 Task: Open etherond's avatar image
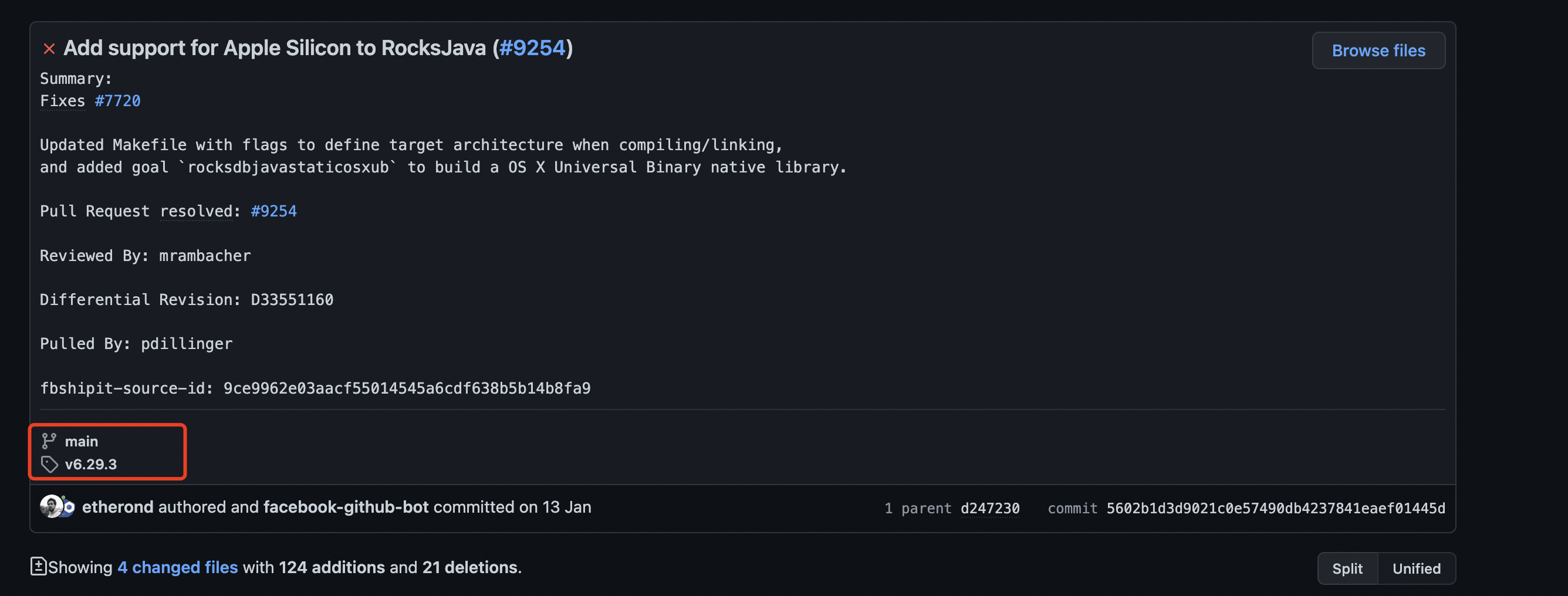point(51,507)
